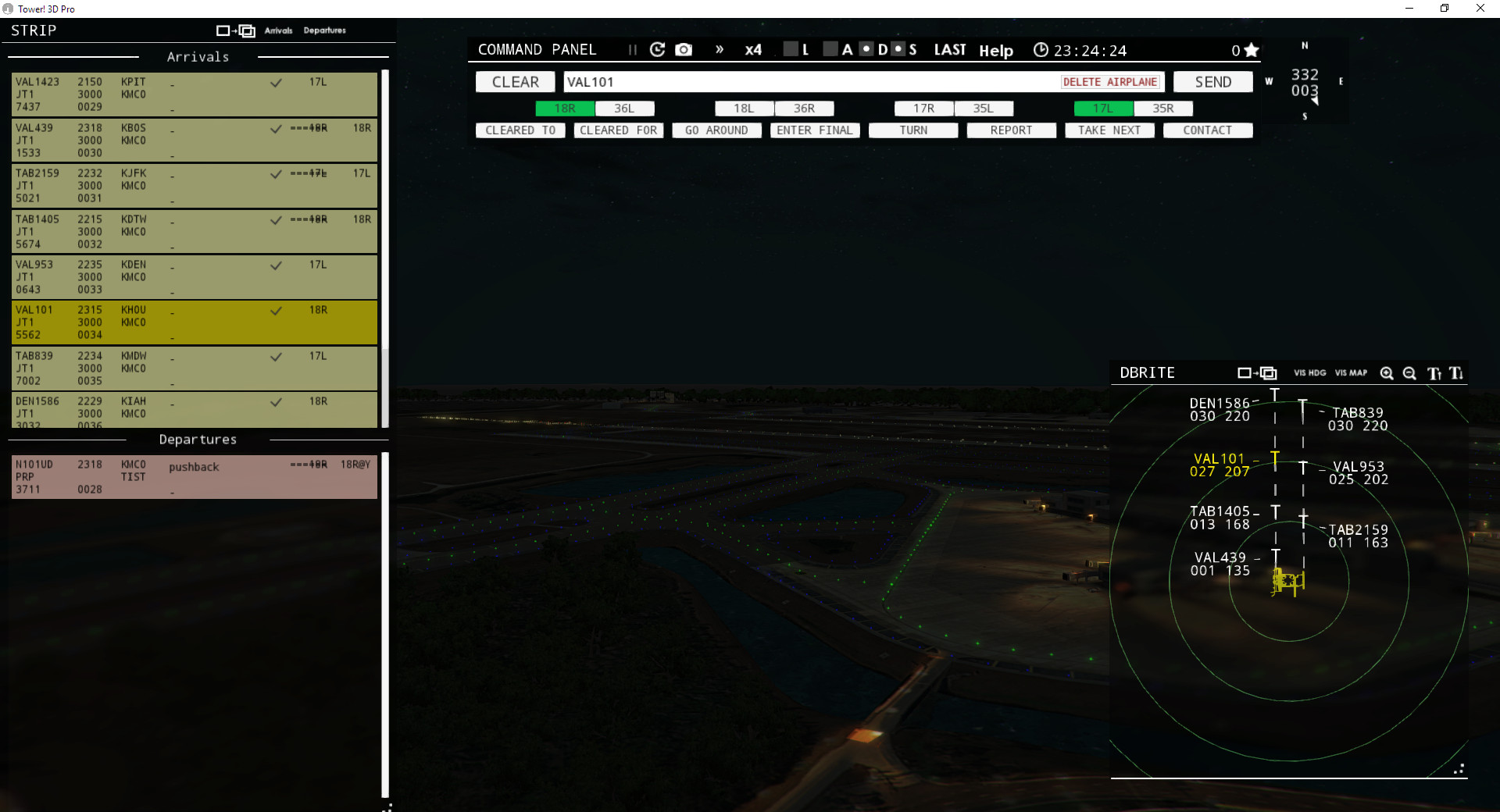Click the CLEARED TO command button
Image resolution: width=1500 pixels, height=812 pixels.
point(520,130)
